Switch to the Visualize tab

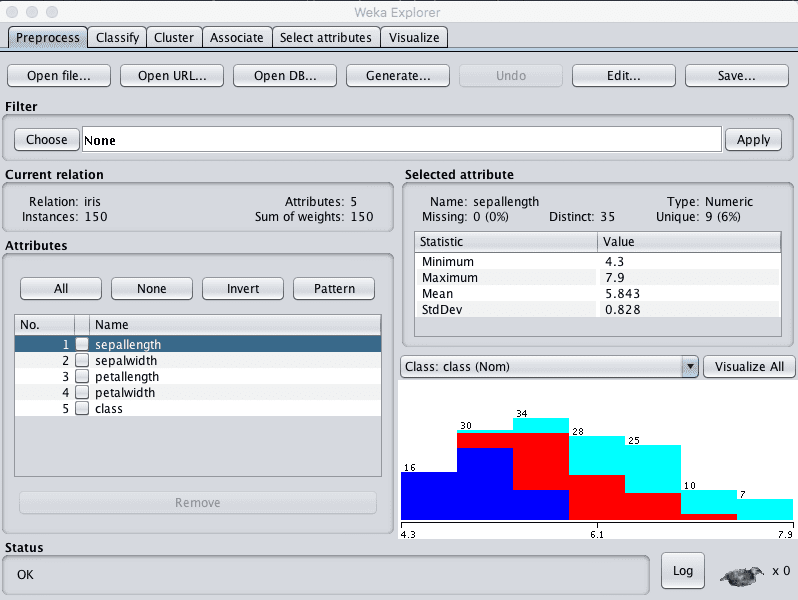pos(414,38)
